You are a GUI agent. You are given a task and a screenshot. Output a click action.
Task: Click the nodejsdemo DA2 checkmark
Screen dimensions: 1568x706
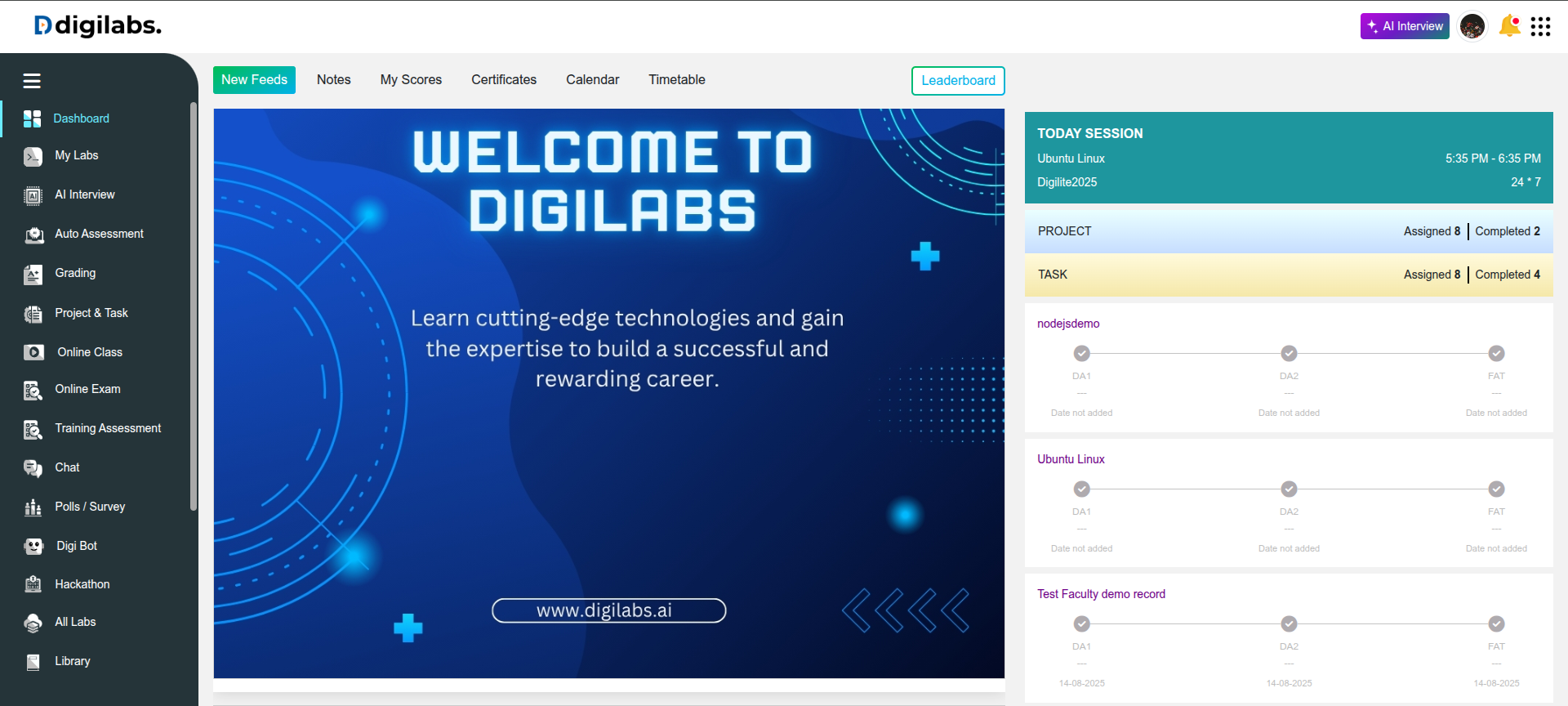pos(1289,353)
